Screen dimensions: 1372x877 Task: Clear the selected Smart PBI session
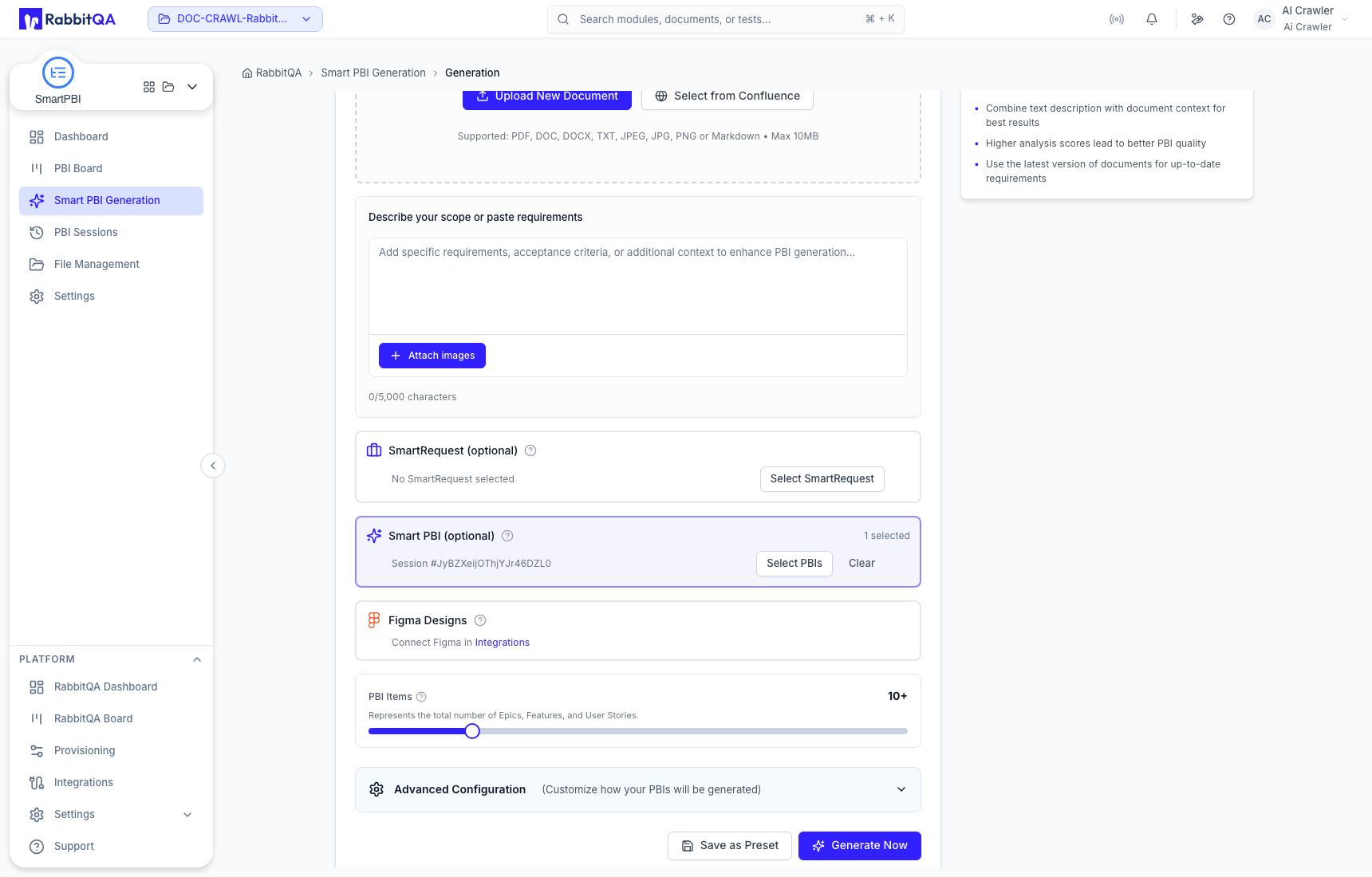(x=861, y=564)
